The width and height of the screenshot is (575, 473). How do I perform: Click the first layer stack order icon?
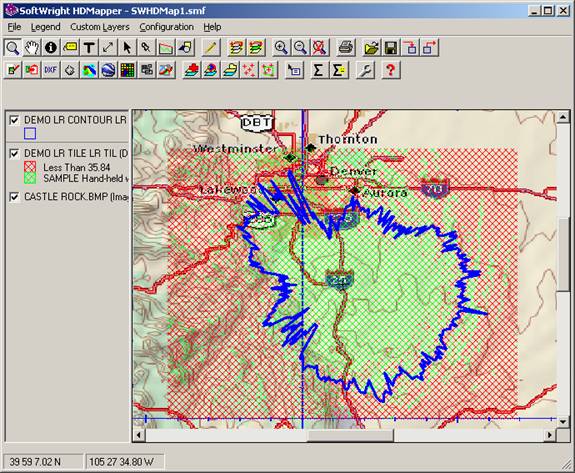click(x=237, y=48)
